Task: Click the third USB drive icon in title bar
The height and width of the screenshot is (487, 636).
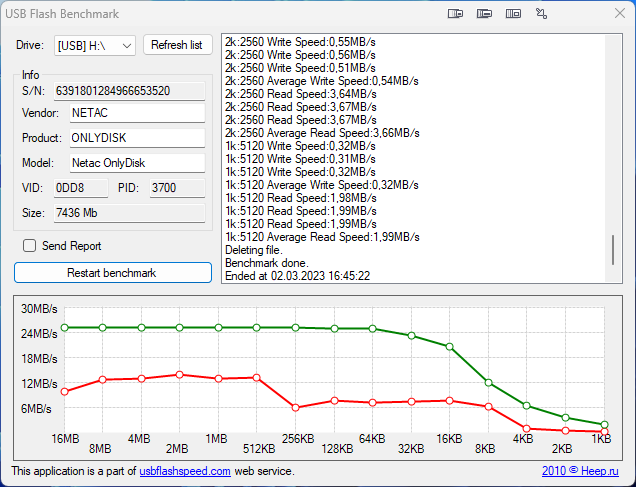Action: pyautogui.click(x=513, y=14)
